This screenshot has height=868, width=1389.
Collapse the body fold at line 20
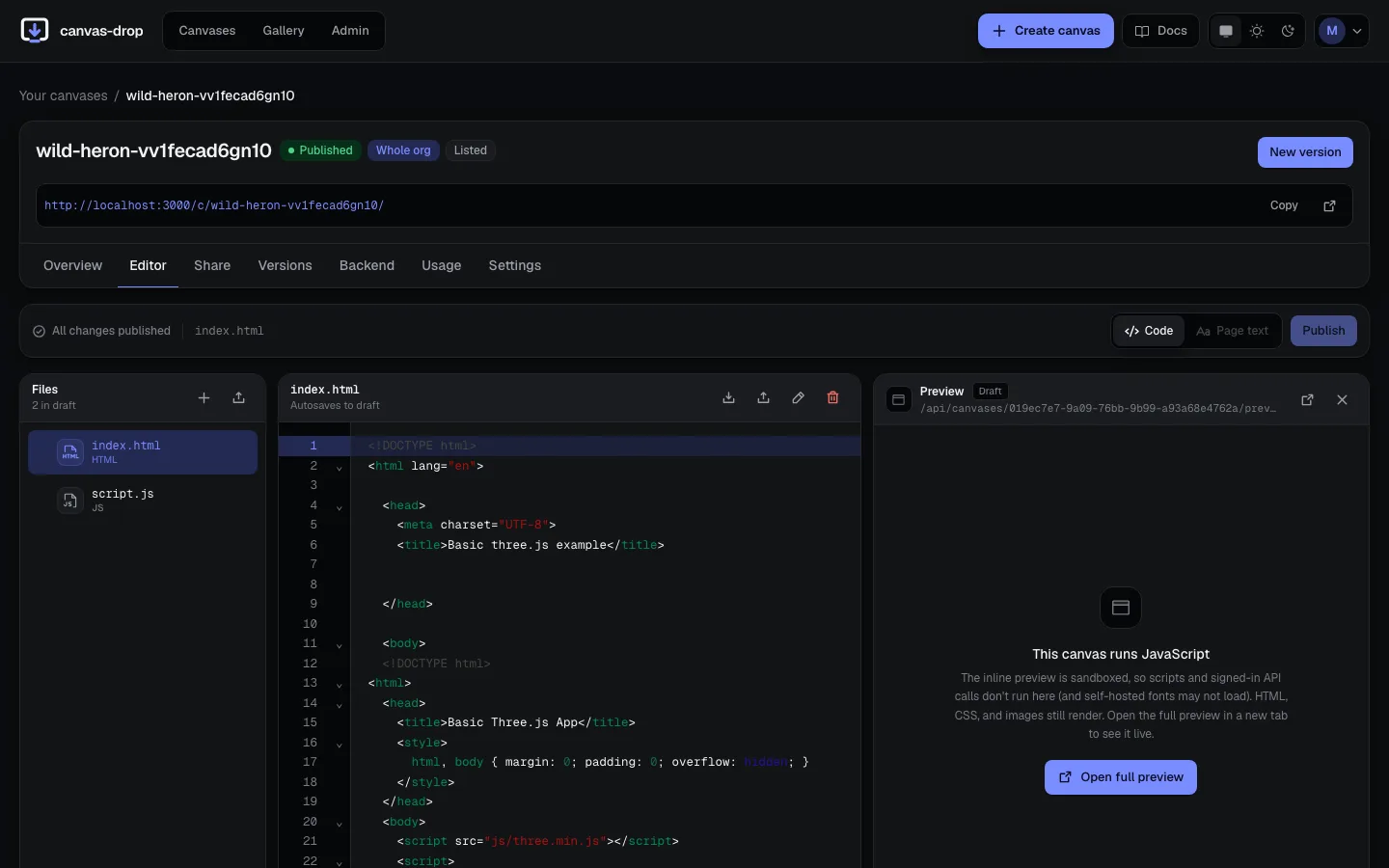coord(339,824)
